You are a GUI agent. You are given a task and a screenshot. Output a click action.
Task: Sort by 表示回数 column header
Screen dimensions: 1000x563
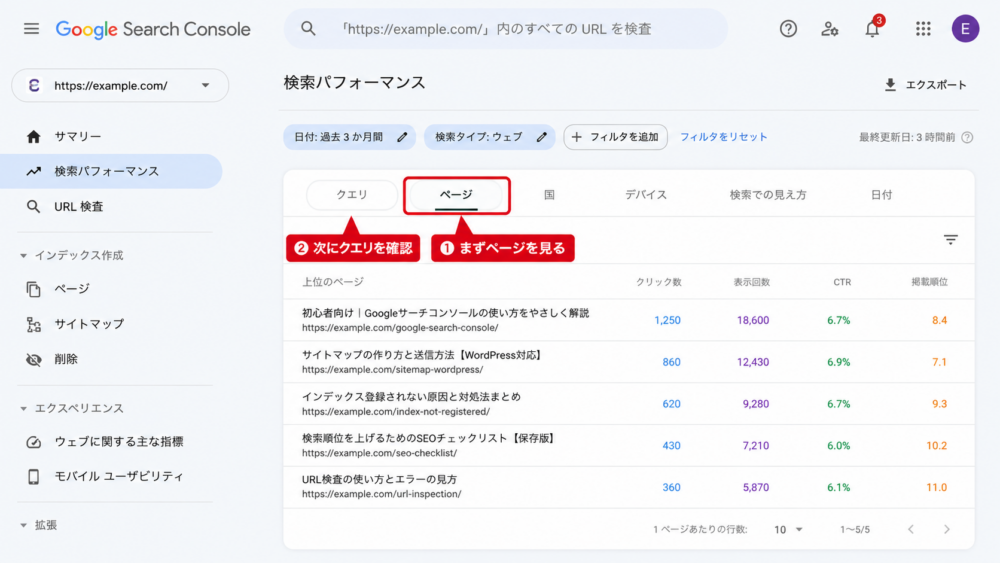coord(751,282)
